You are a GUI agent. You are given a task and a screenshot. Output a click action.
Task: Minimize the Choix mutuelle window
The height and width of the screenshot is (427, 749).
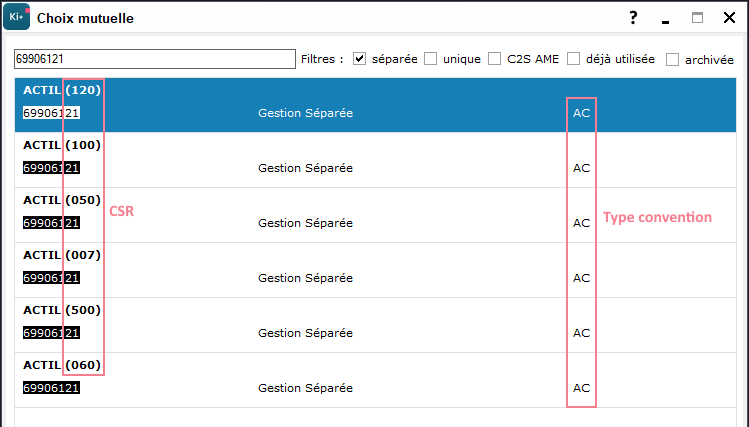[x=665, y=21]
